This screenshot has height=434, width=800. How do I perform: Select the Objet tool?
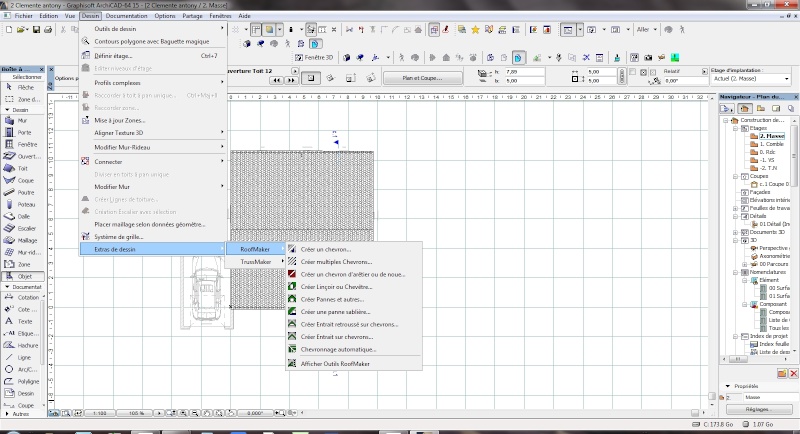pyautogui.click(x=22, y=276)
